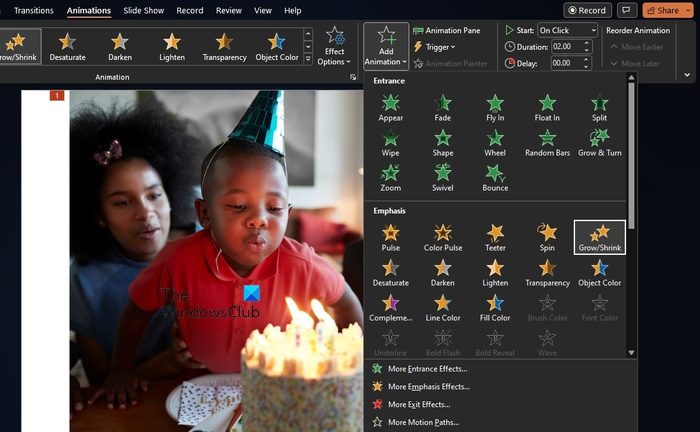Viewport: 700px width, 432px height.
Task: Choose Darken in the Emphasis dropdown list
Action: [442, 273]
